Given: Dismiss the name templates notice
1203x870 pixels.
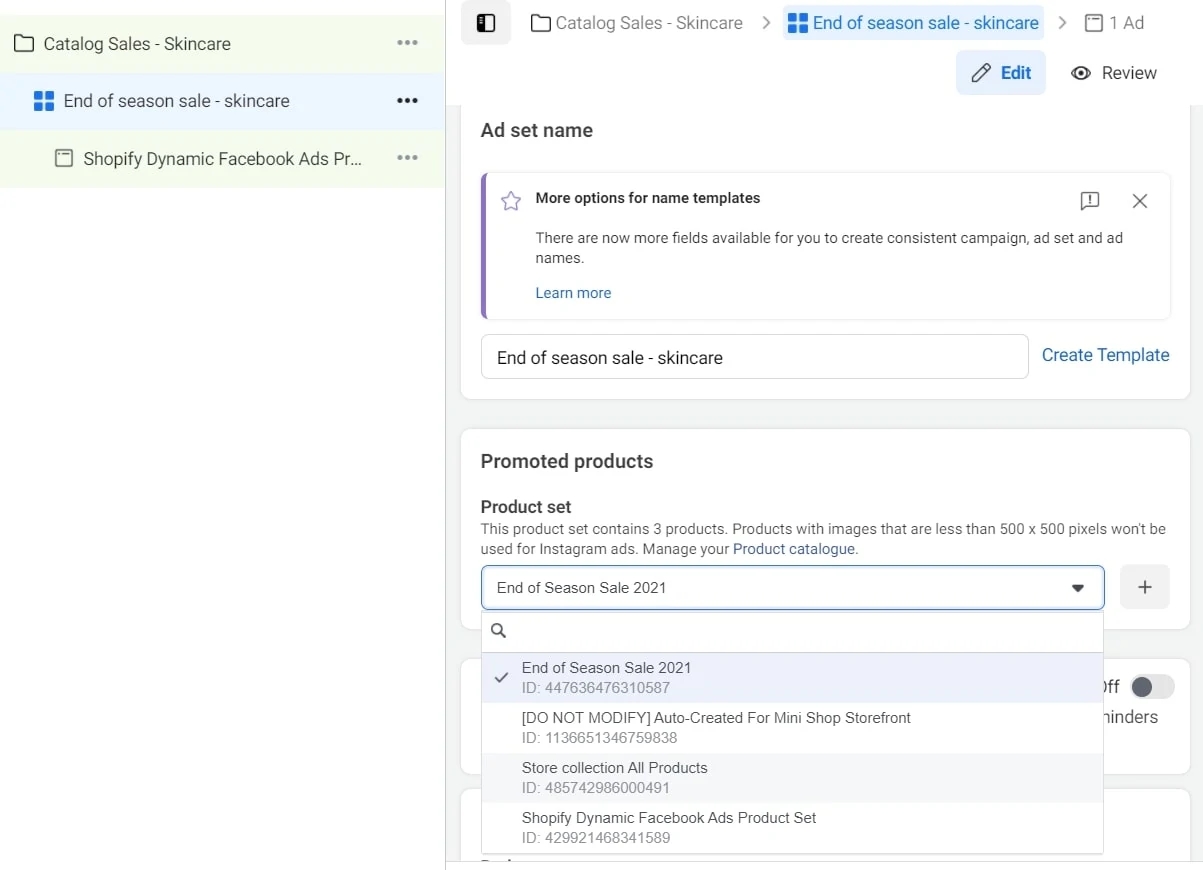Looking at the screenshot, I should coord(1139,201).
